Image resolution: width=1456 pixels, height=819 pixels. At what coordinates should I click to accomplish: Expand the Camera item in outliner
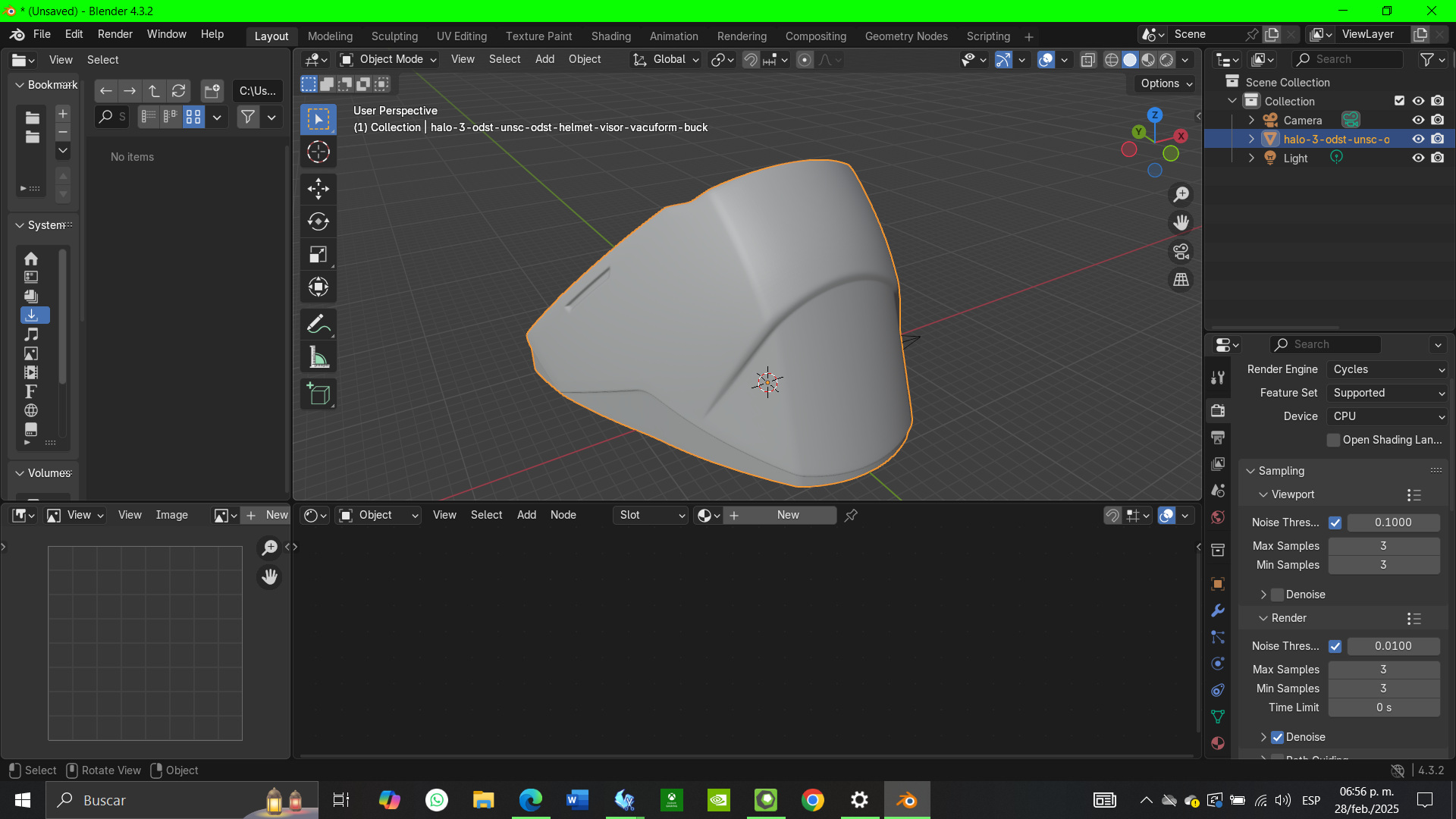[1252, 120]
